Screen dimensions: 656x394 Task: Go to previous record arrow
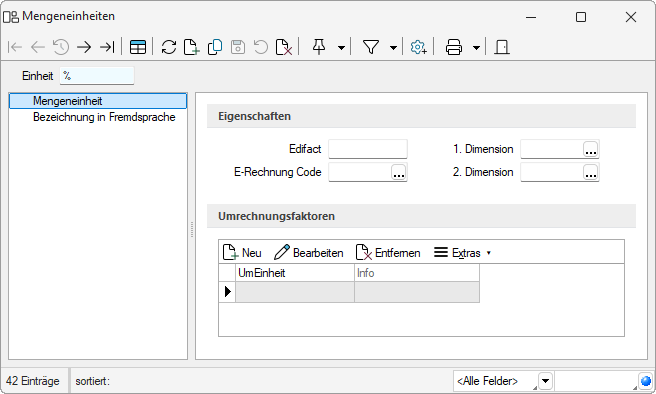pyautogui.click(x=38, y=47)
